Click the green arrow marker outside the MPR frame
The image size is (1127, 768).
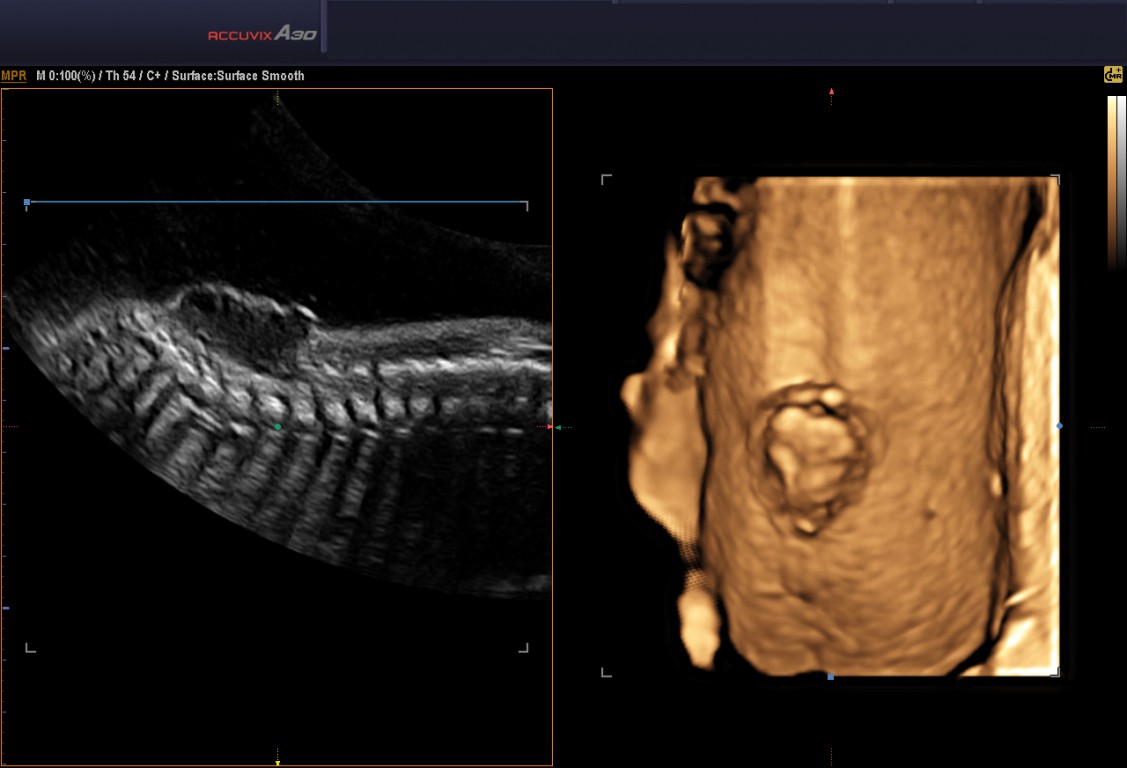(558, 427)
